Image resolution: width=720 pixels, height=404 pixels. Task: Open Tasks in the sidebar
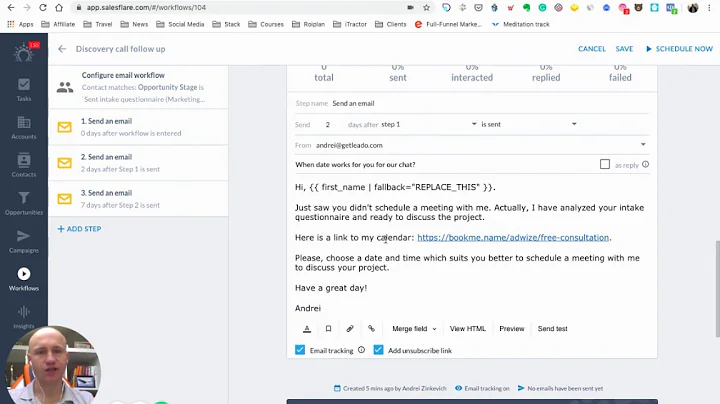[x=24, y=90]
